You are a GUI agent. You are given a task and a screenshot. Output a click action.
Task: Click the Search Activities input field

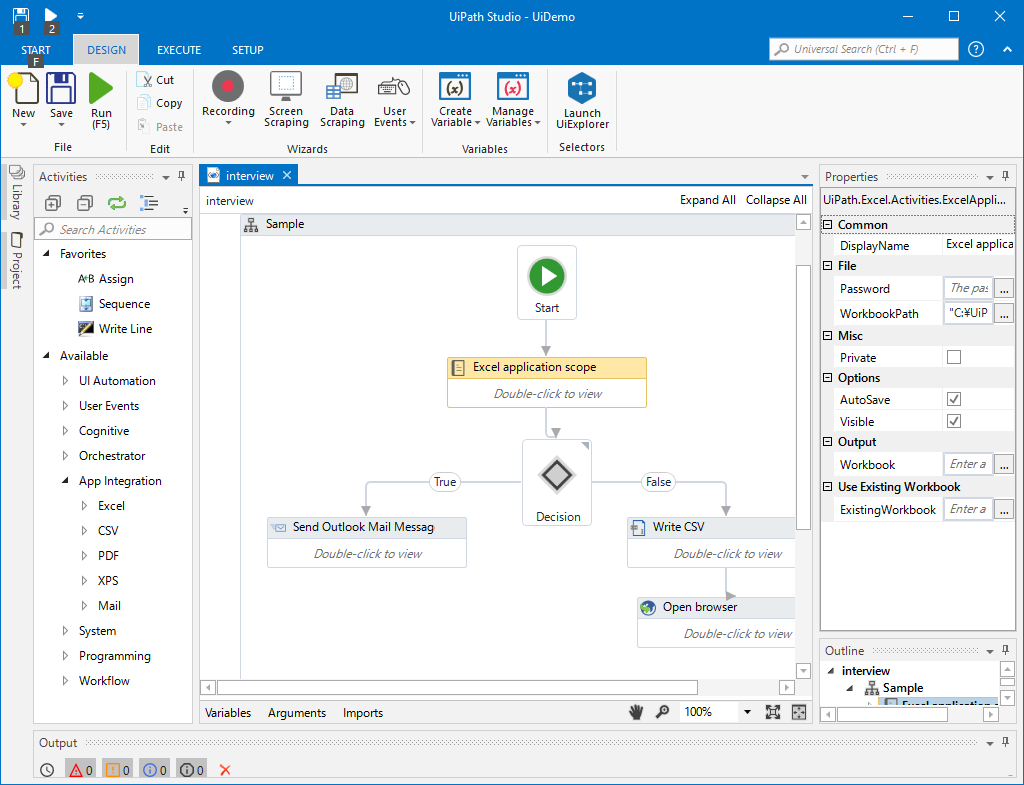coord(113,229)
